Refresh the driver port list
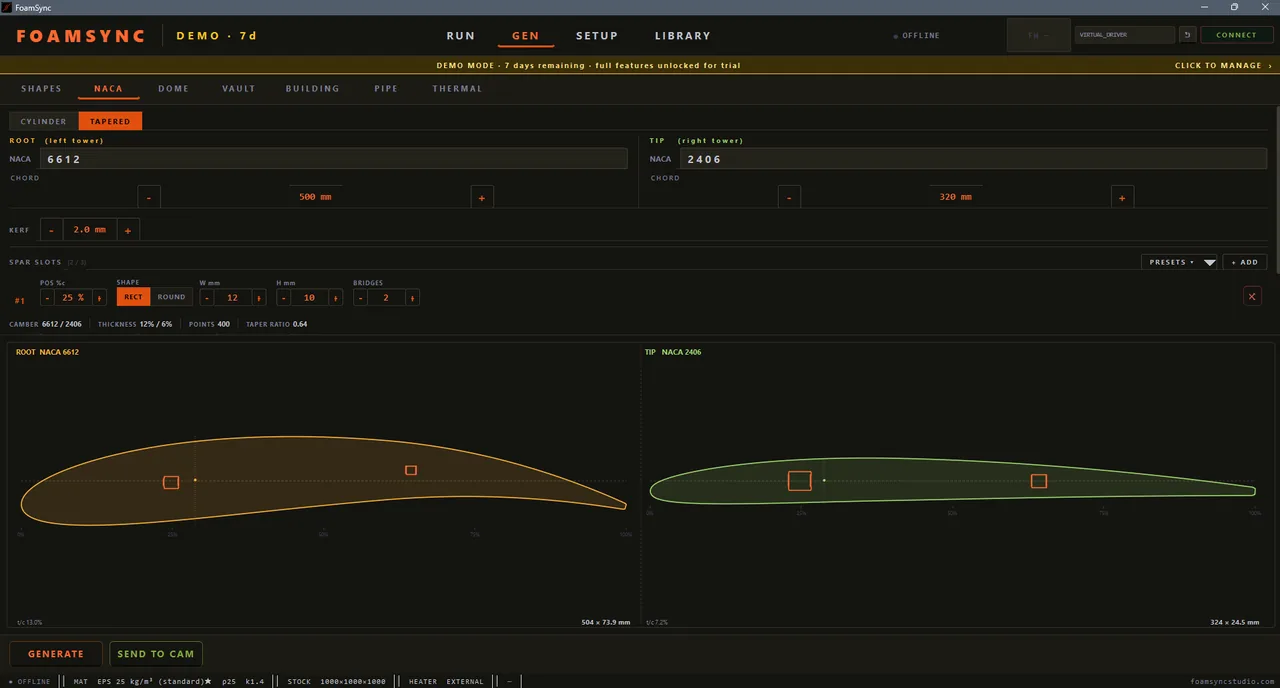This screenshot has width=1280, height=688. 1187,35
